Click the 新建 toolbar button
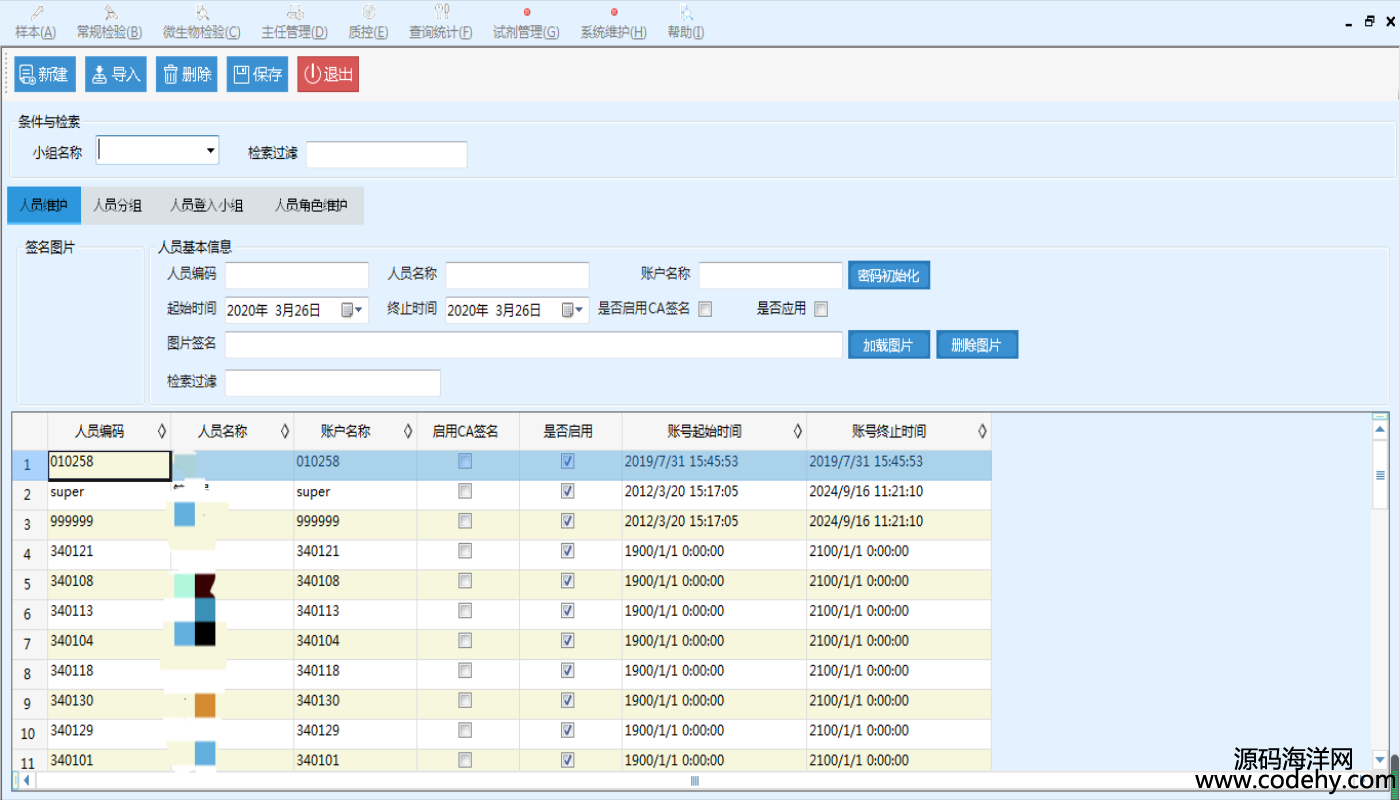Image resolution: width=1400 pixels, height=800 pixels. (x=45, y=74)
